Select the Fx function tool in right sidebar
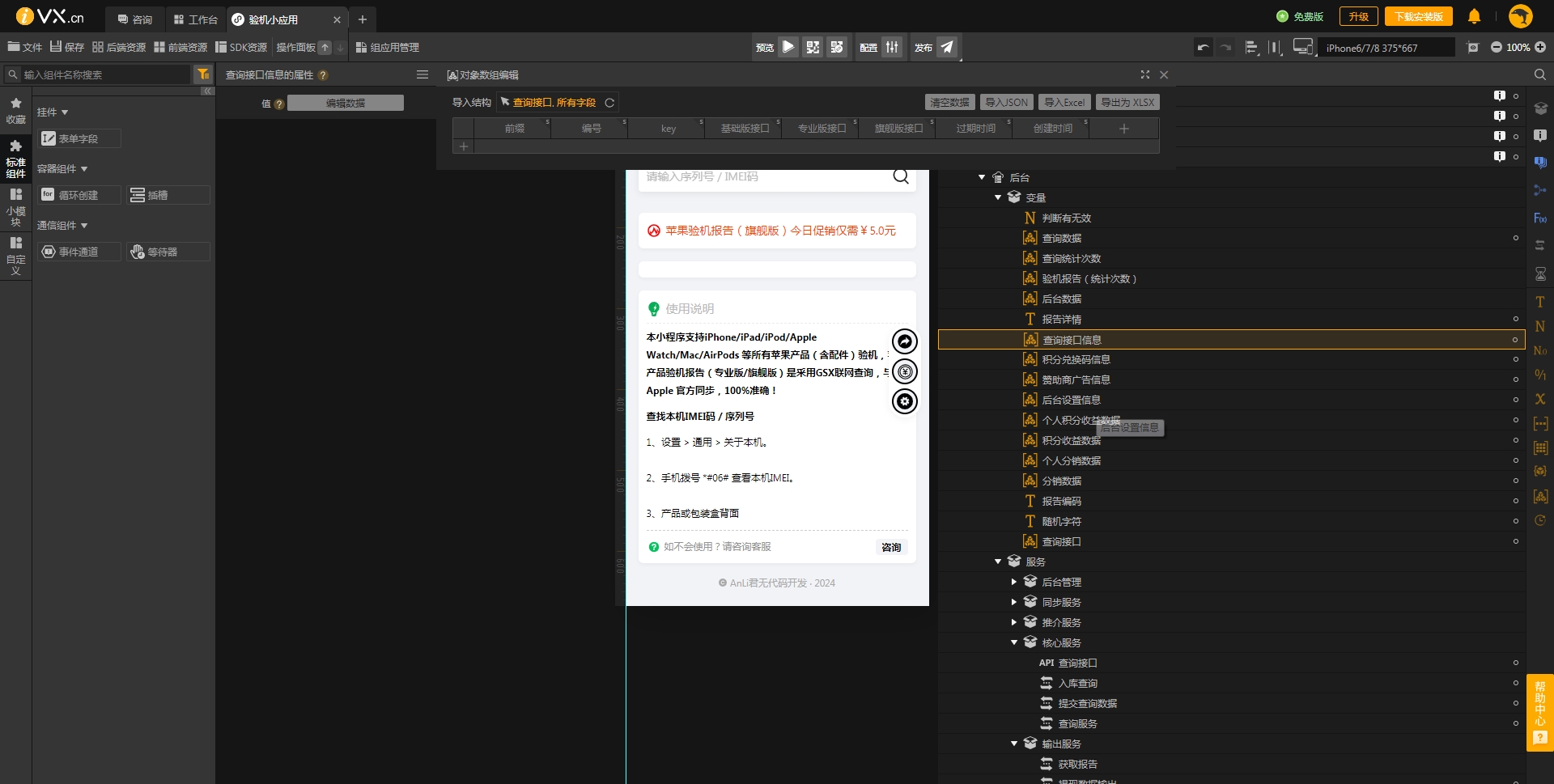Screen dimensions: 1554x784 coord(1540,218)
